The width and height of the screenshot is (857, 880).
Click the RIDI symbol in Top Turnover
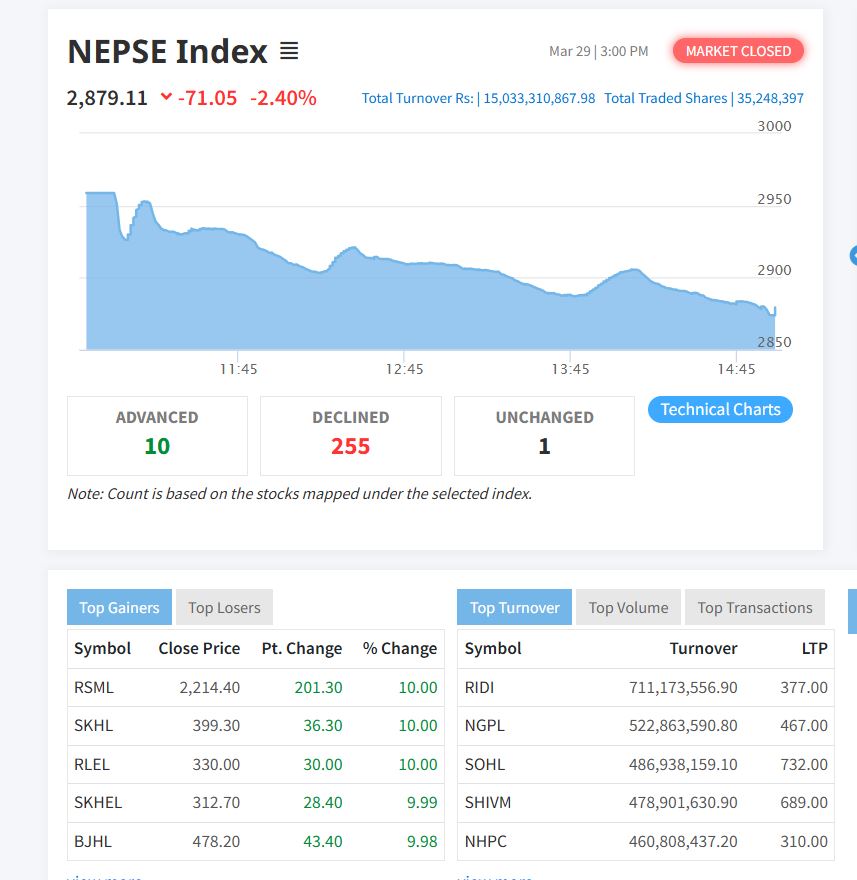coord(480,687)
